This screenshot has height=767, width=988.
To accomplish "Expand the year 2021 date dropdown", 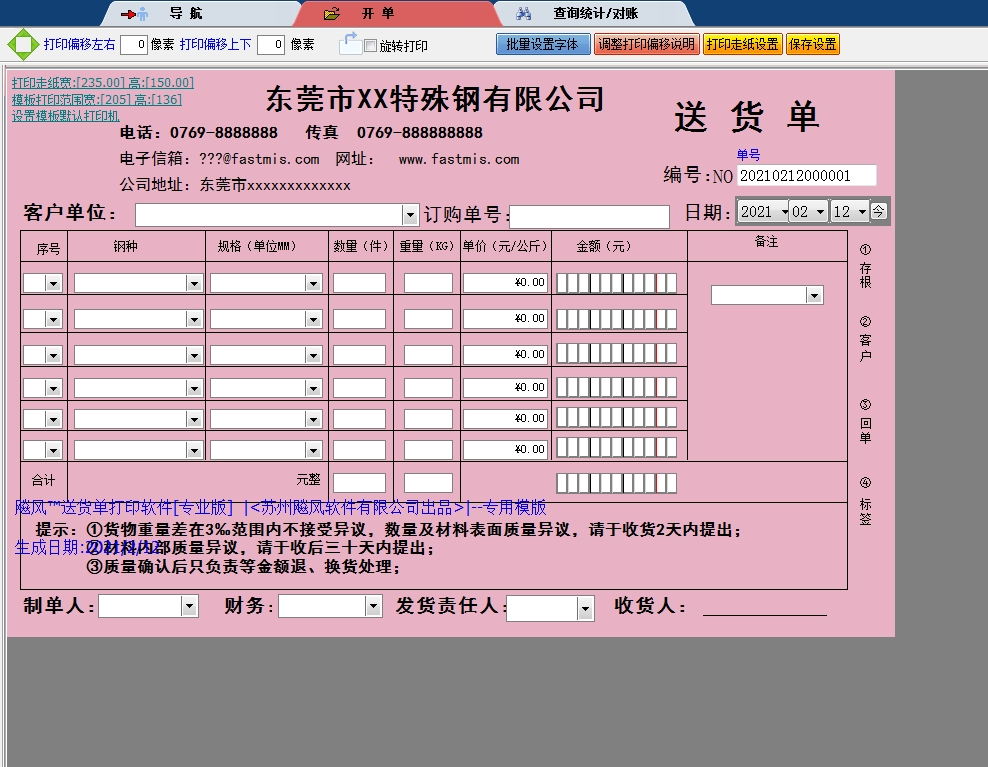I will point(783,212).
